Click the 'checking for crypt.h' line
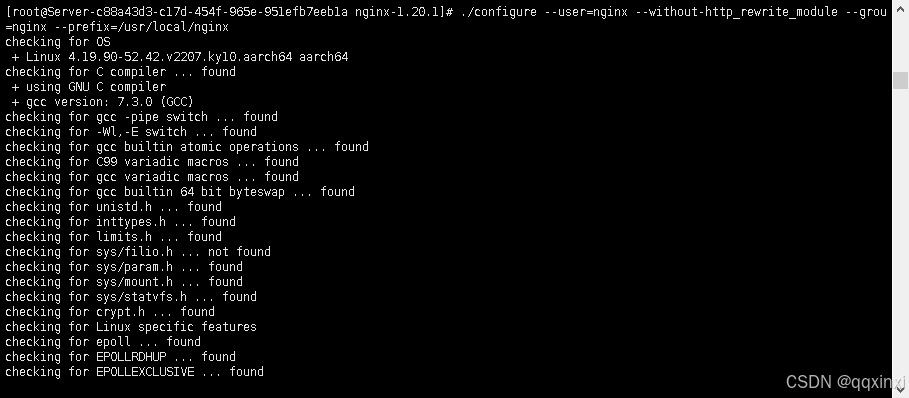 tap(110, 312)
